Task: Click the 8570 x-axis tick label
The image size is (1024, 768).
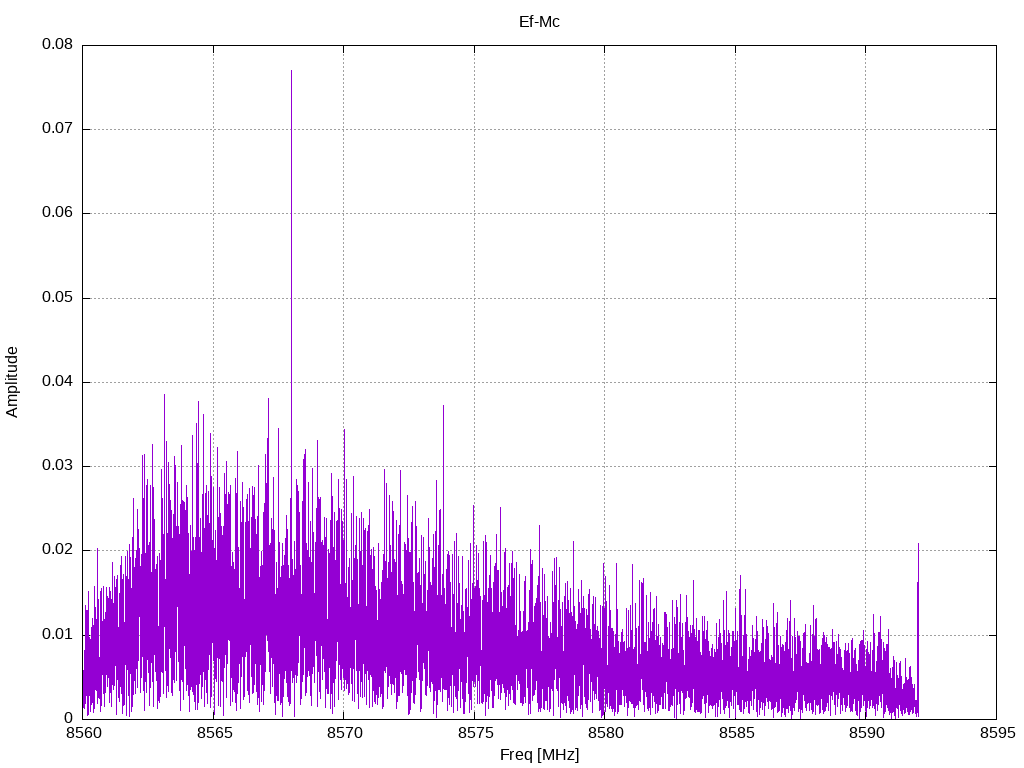Action: coord(343,735)
